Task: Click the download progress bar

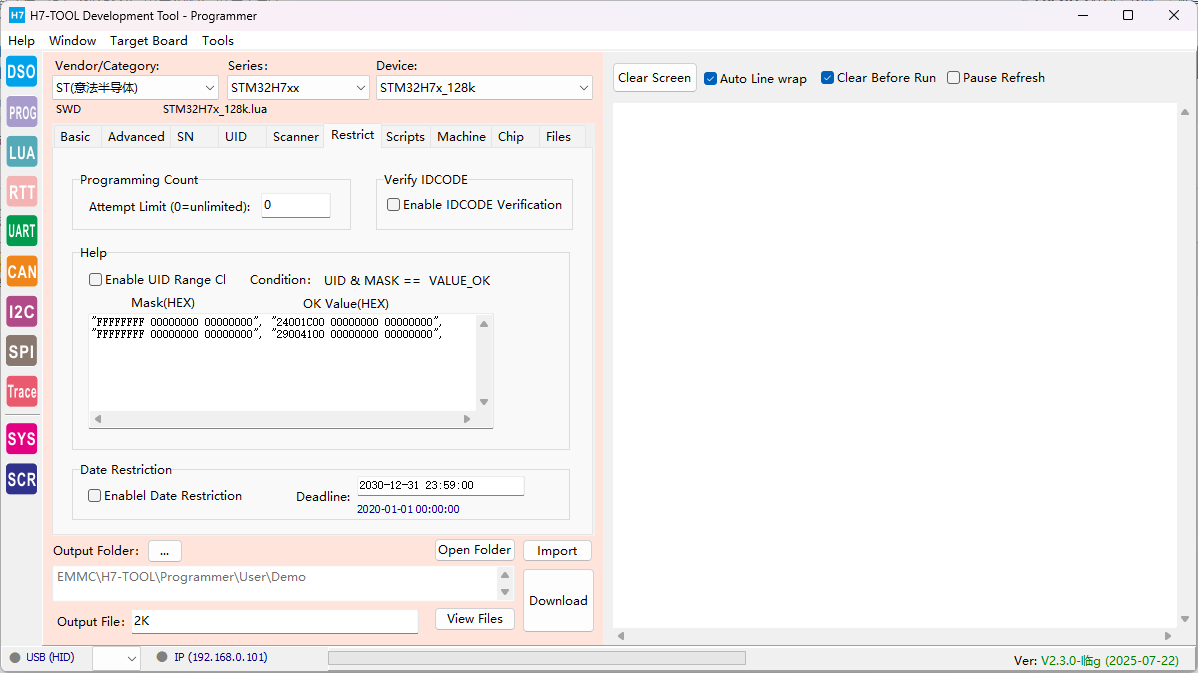Action: point(537,658)
